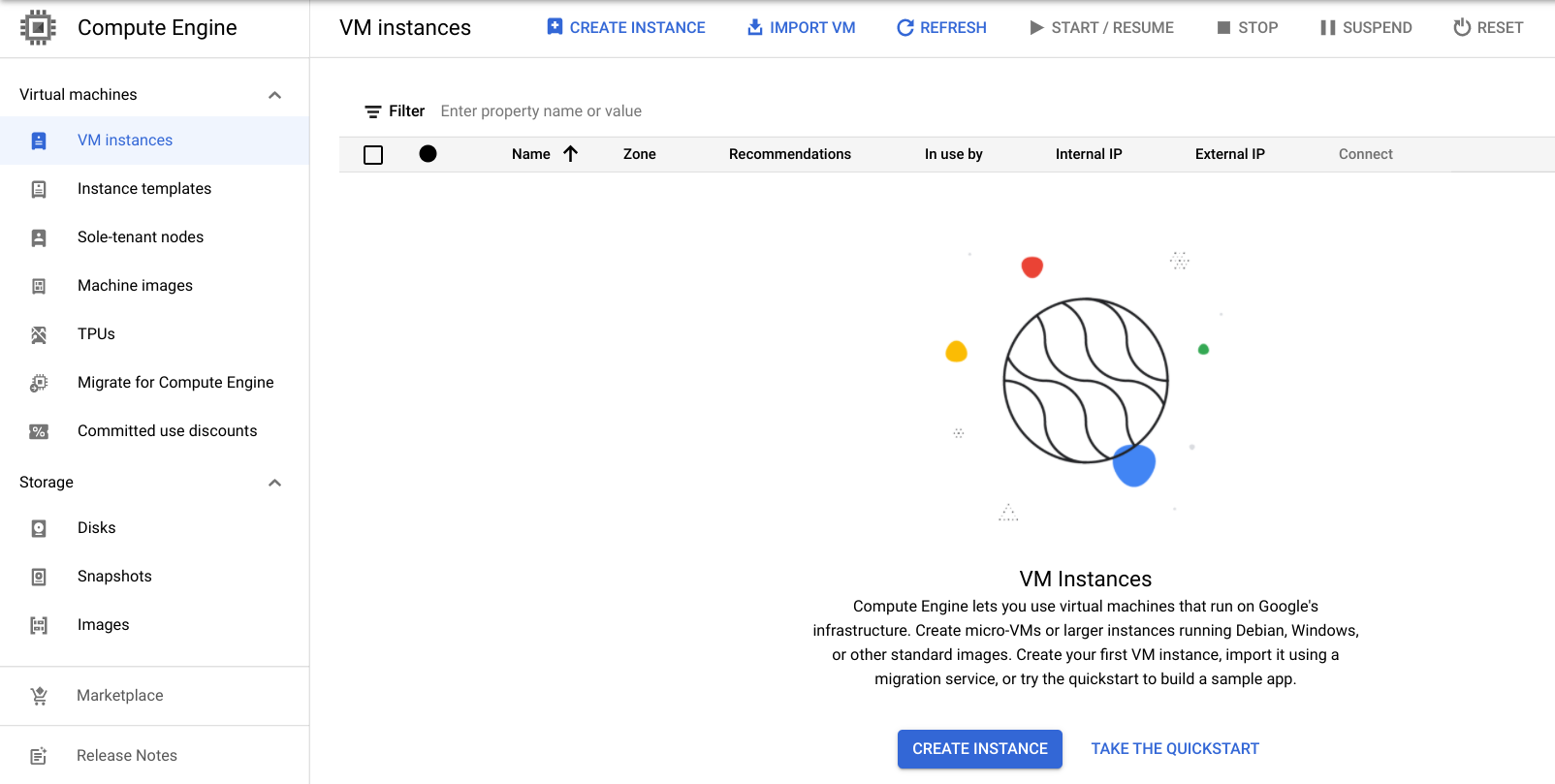Click START / RESUME button
Viewport: 1555px width, 784px height.
[1101, 27]
